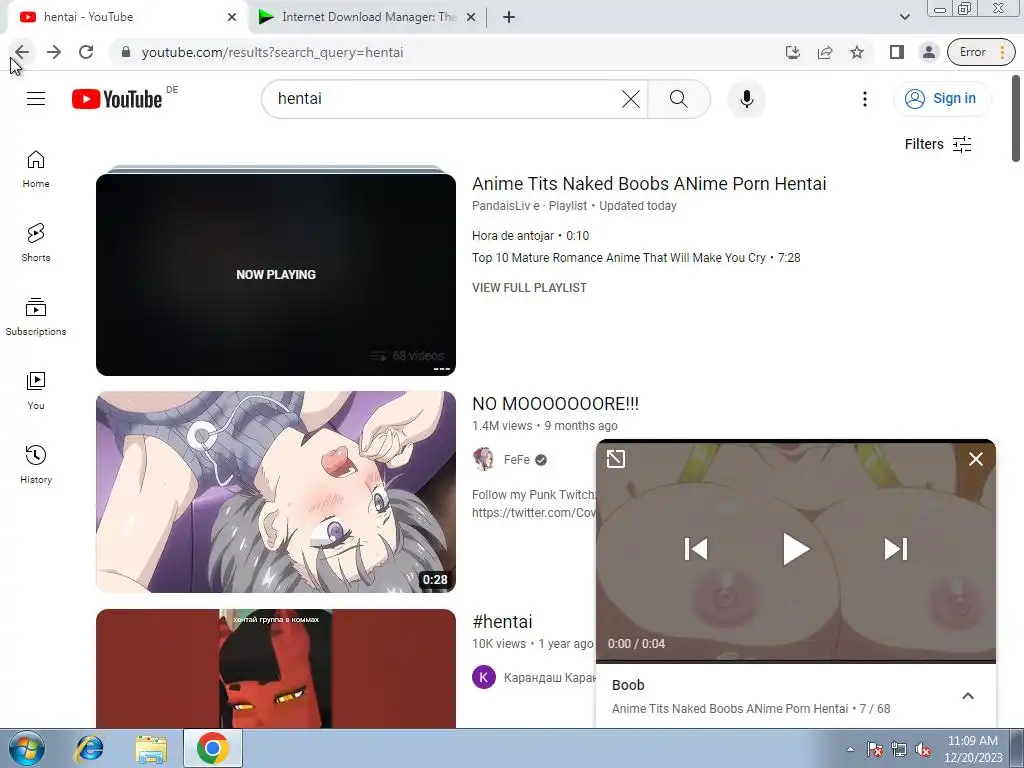Open the 0:28 video thumbnail
Viewport: 1024px width, 768px height.
[276, 492]
